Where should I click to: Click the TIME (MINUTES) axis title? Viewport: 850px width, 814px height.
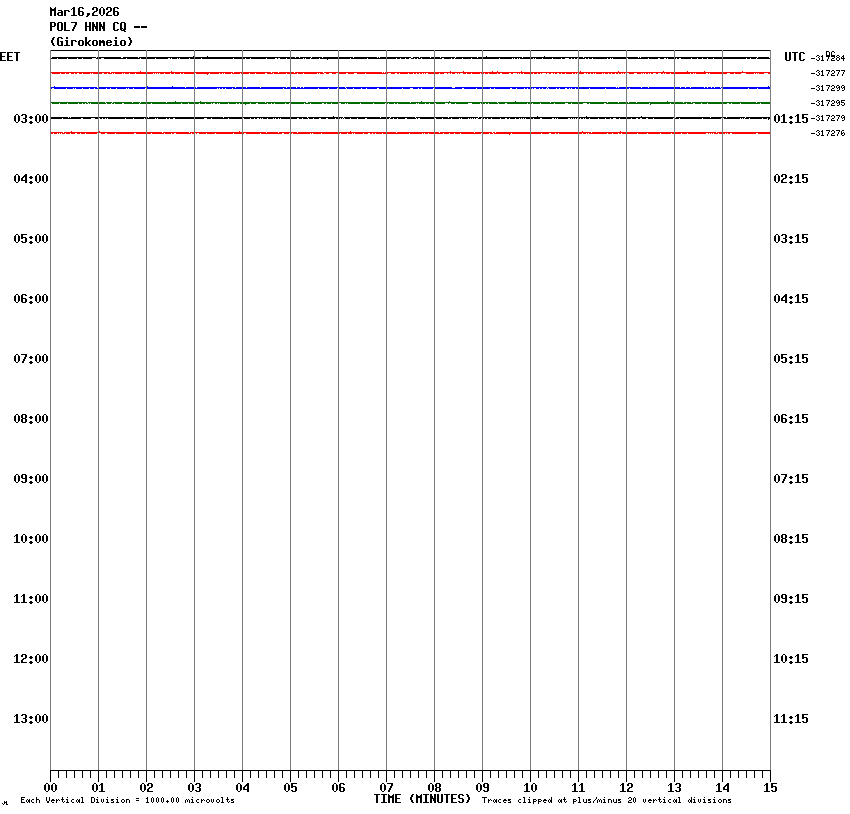pyautogui.click(x=422, y=799)
